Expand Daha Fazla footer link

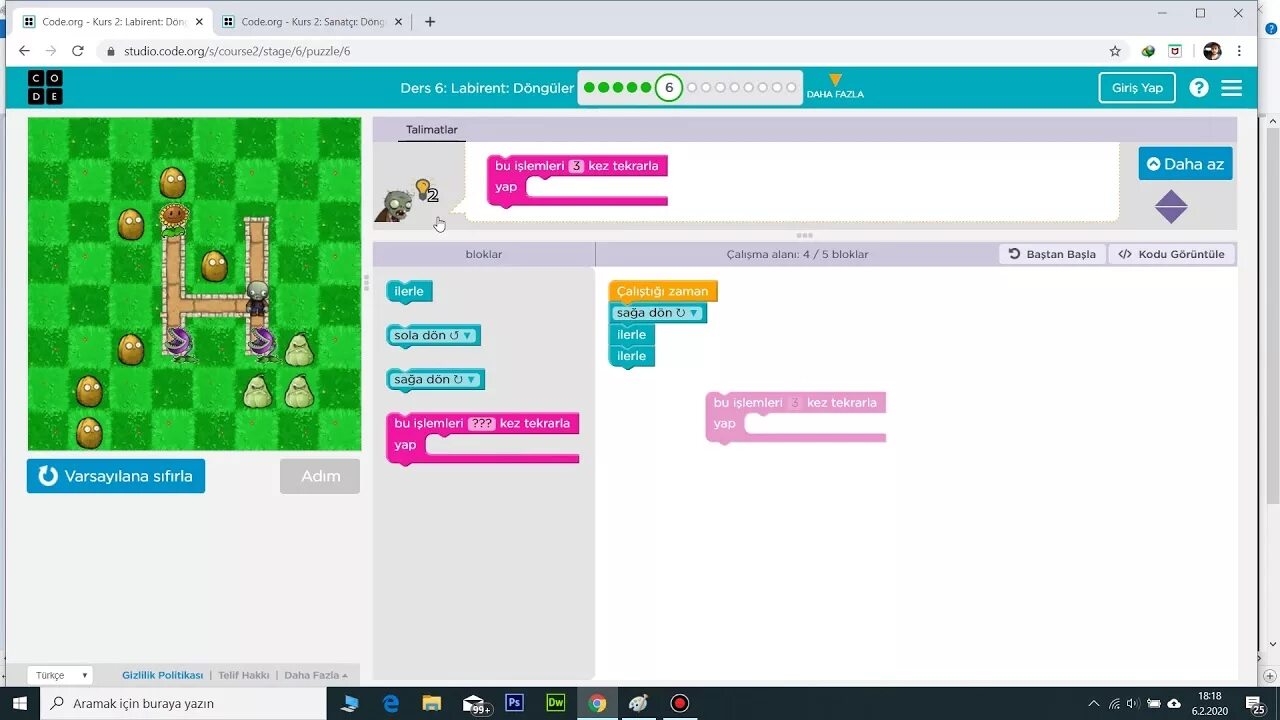315,675
